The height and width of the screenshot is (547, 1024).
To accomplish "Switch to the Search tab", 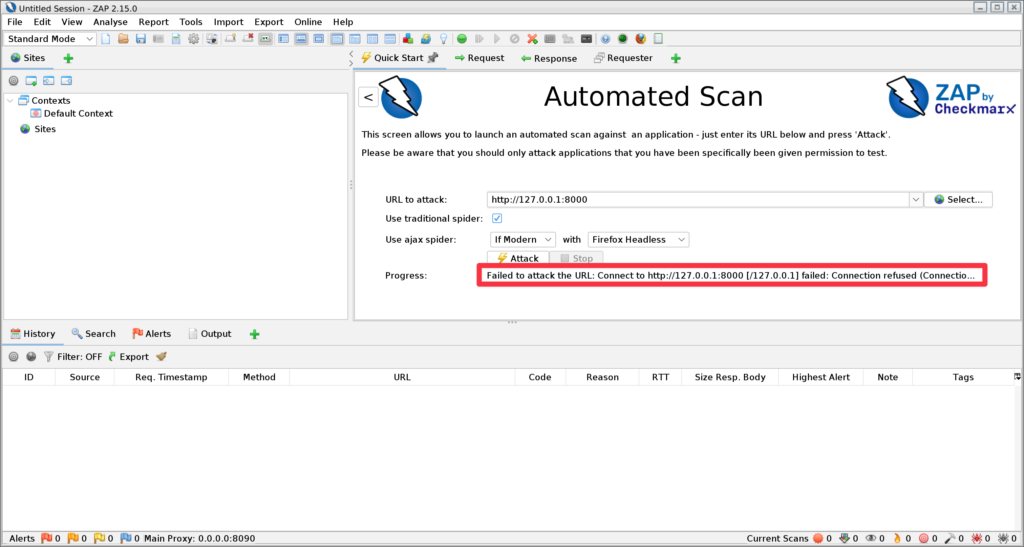I will tap(93, 334).
